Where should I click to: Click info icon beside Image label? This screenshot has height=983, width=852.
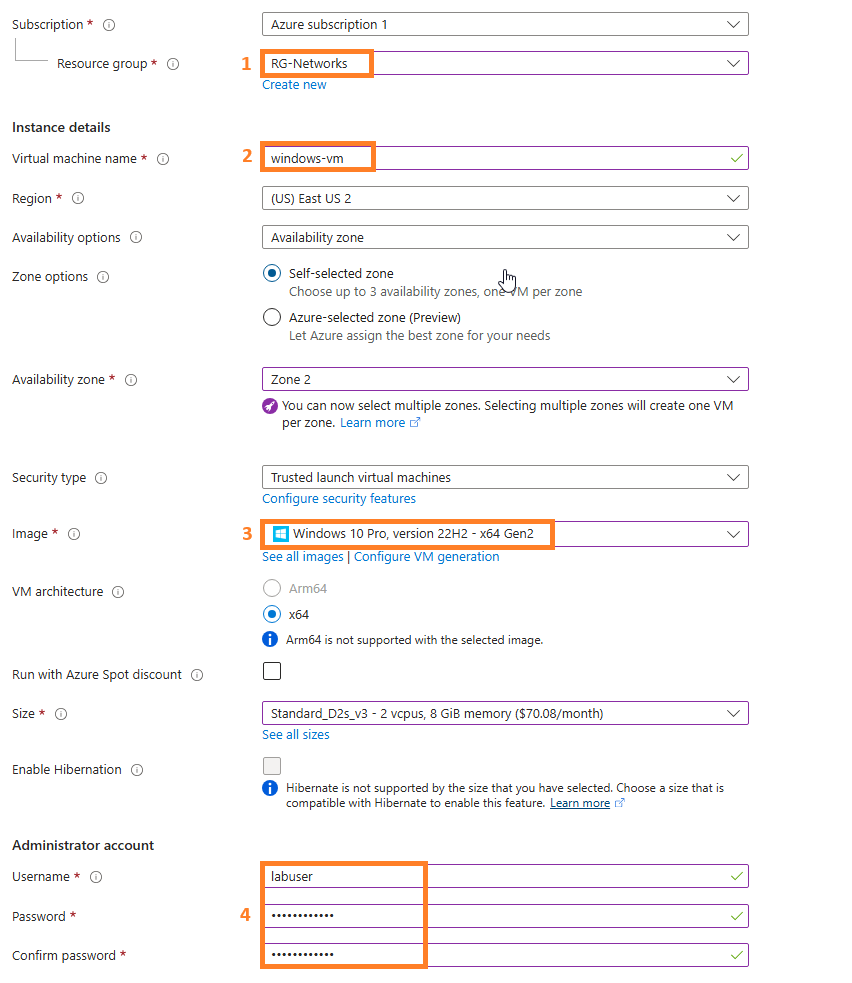pos(74,534)
